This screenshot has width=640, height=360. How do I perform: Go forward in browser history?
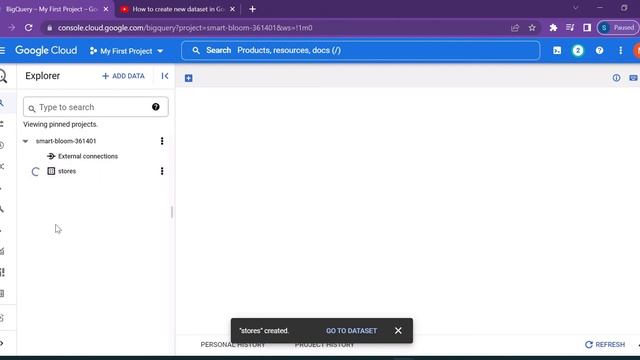(x=11, y=28)
